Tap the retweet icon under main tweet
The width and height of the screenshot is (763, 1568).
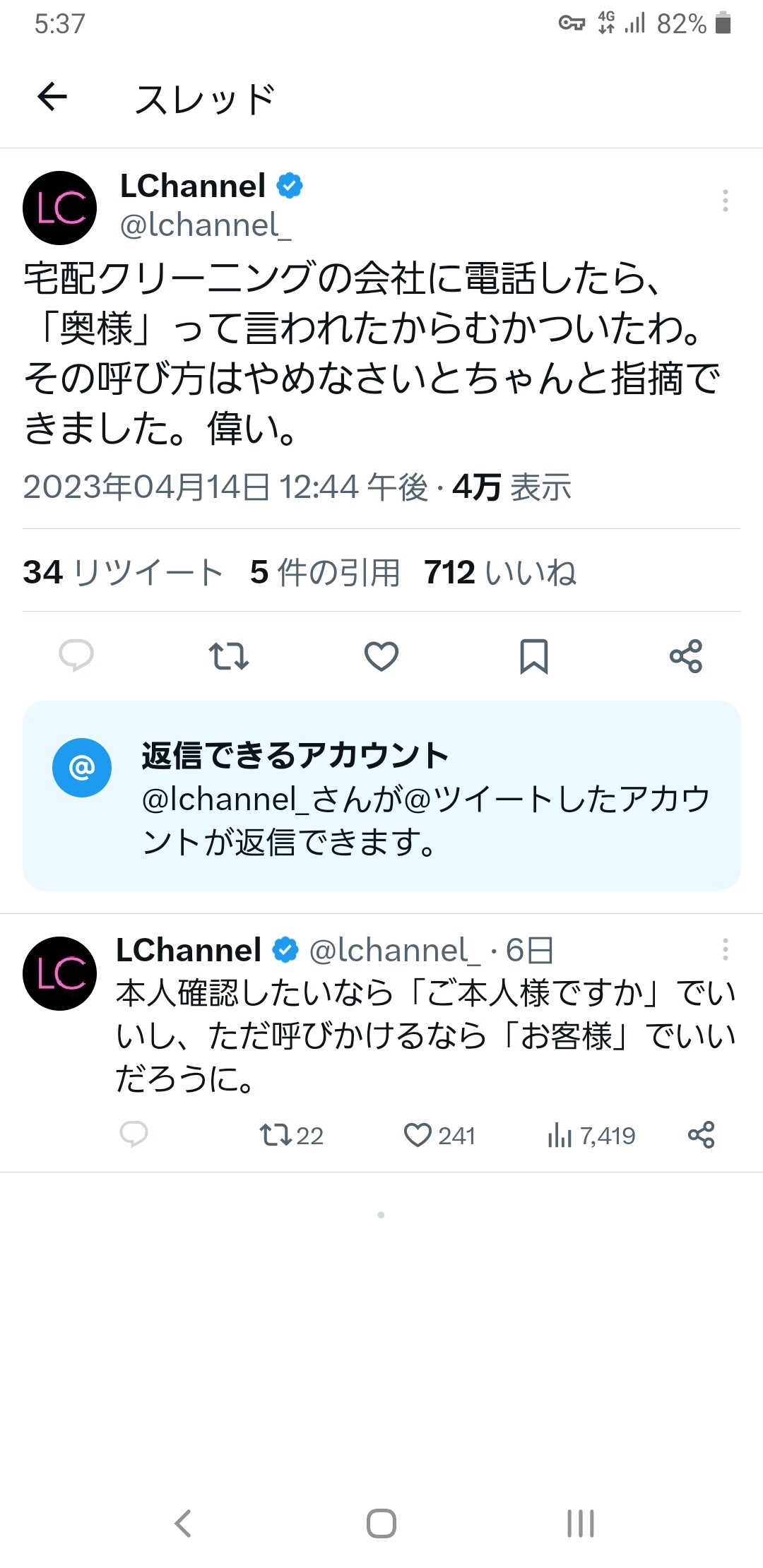coord(229,655)
